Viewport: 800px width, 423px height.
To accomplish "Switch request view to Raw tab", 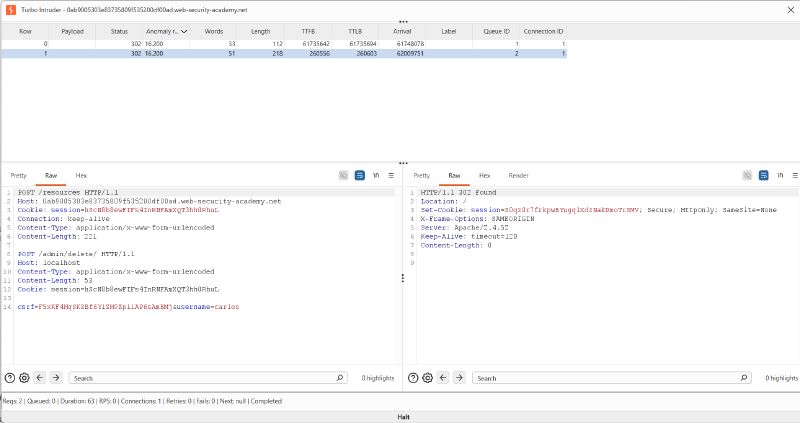I will coord(51,176).
